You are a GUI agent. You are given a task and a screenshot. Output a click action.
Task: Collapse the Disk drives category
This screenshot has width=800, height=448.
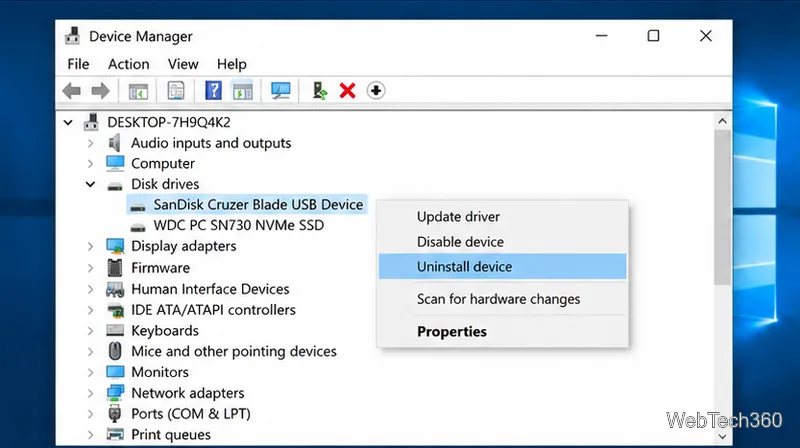tap(90, 184)
